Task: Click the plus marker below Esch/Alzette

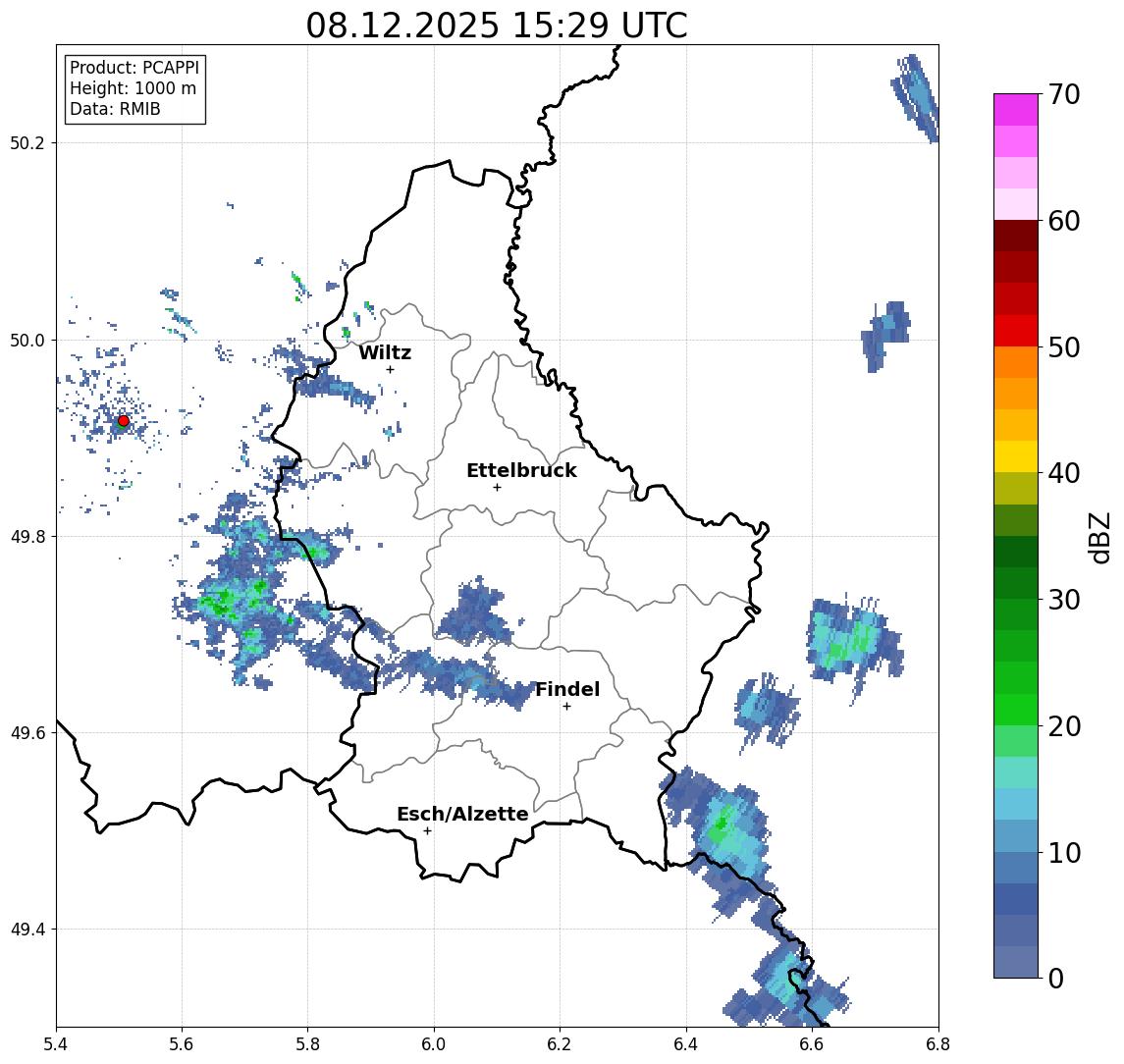Action: (x=427, y=831)
